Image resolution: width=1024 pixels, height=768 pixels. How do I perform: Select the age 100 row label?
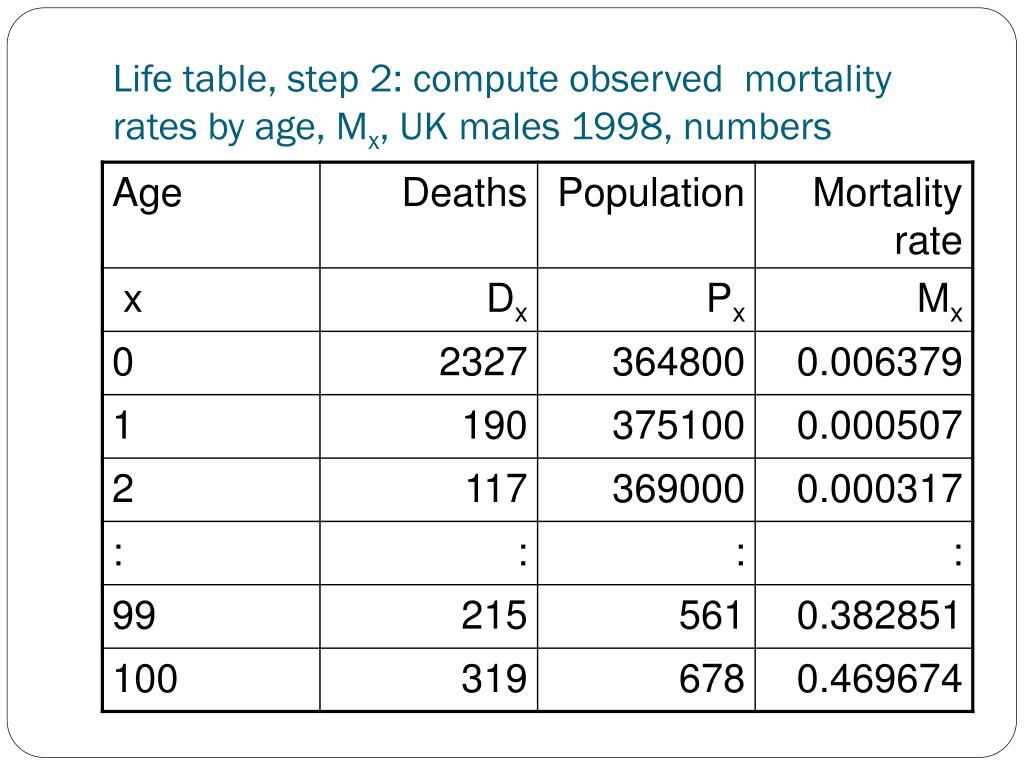[145, 679]
